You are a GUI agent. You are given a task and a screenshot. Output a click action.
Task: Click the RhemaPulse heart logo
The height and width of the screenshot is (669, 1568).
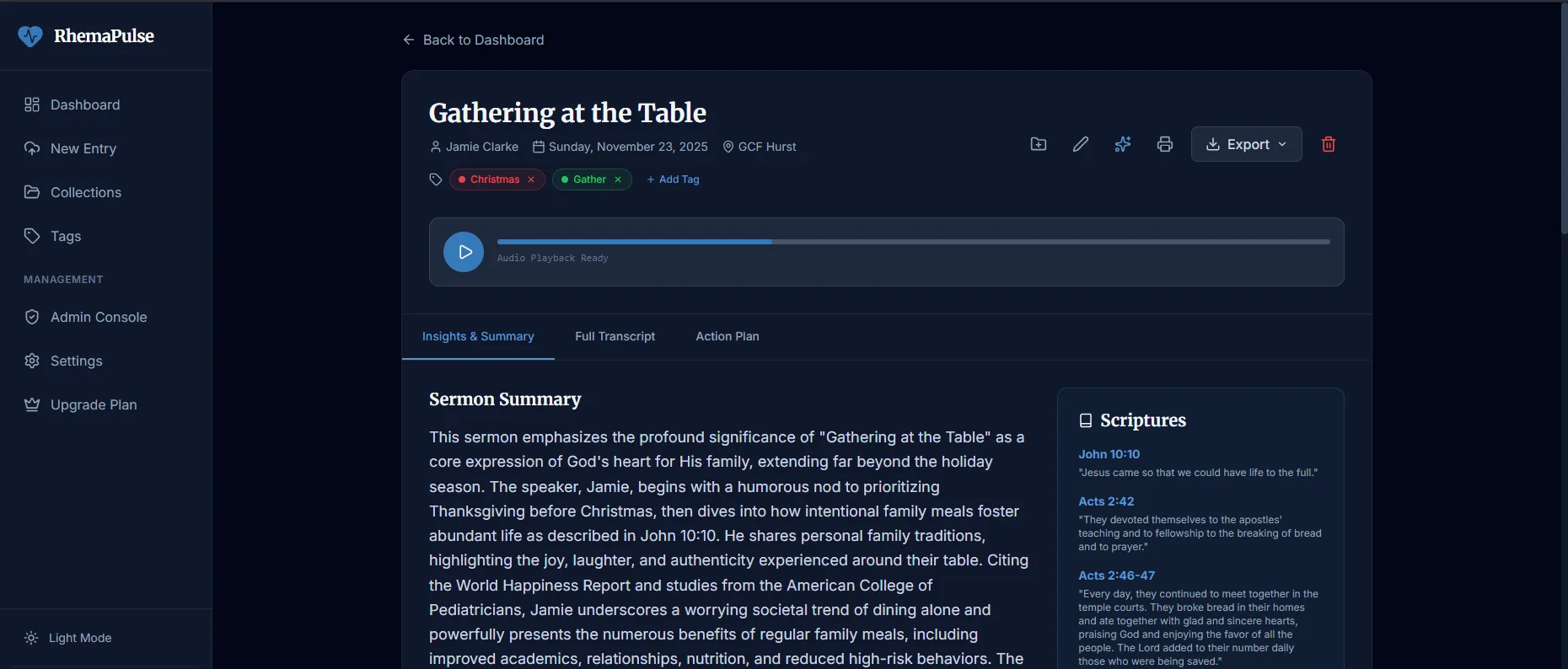30,36
